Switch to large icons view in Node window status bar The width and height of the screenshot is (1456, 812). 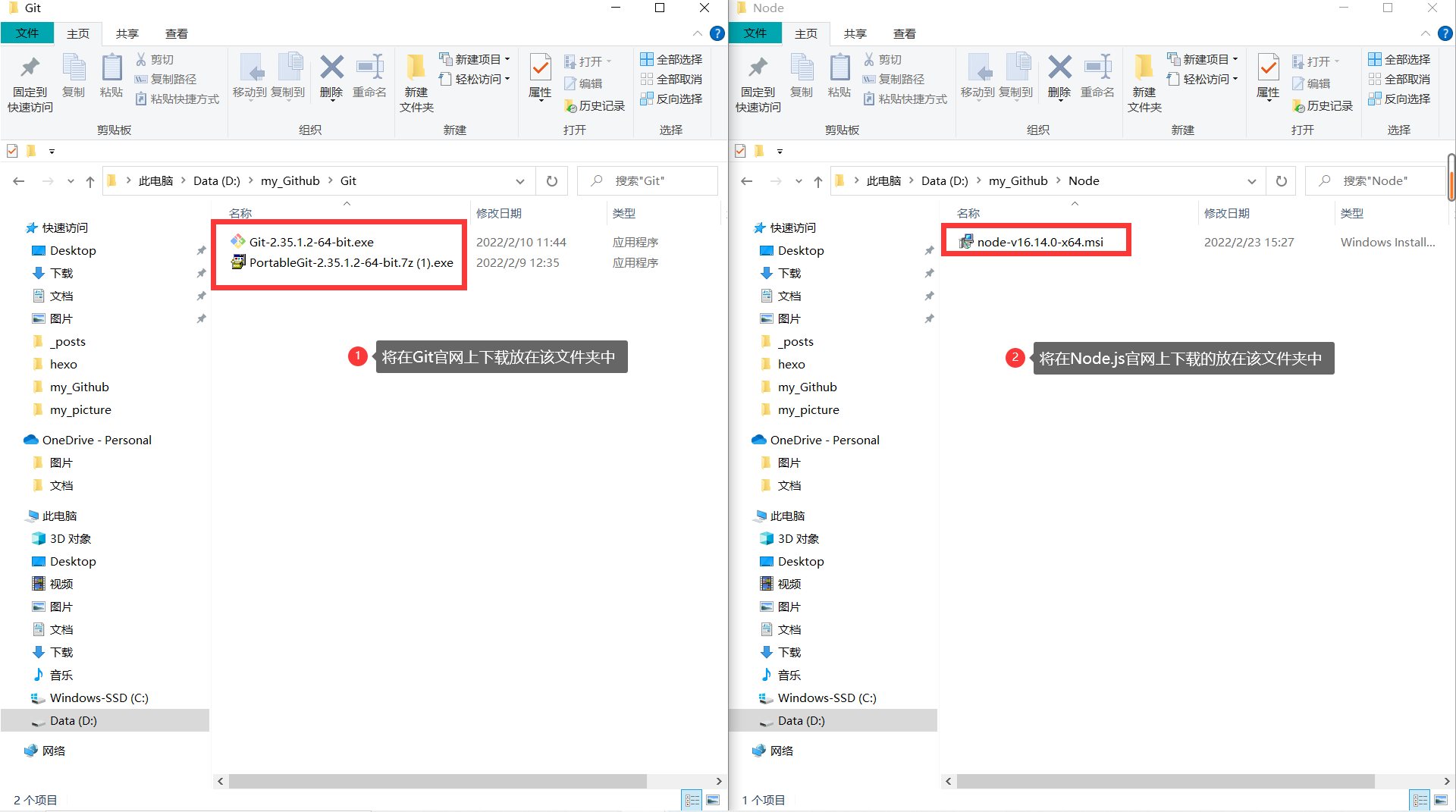tap(1441, 800)
